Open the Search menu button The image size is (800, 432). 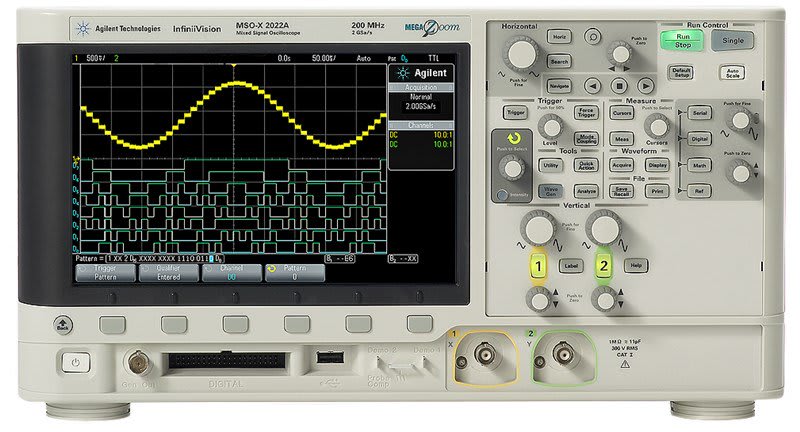click(x=559, y=62)
